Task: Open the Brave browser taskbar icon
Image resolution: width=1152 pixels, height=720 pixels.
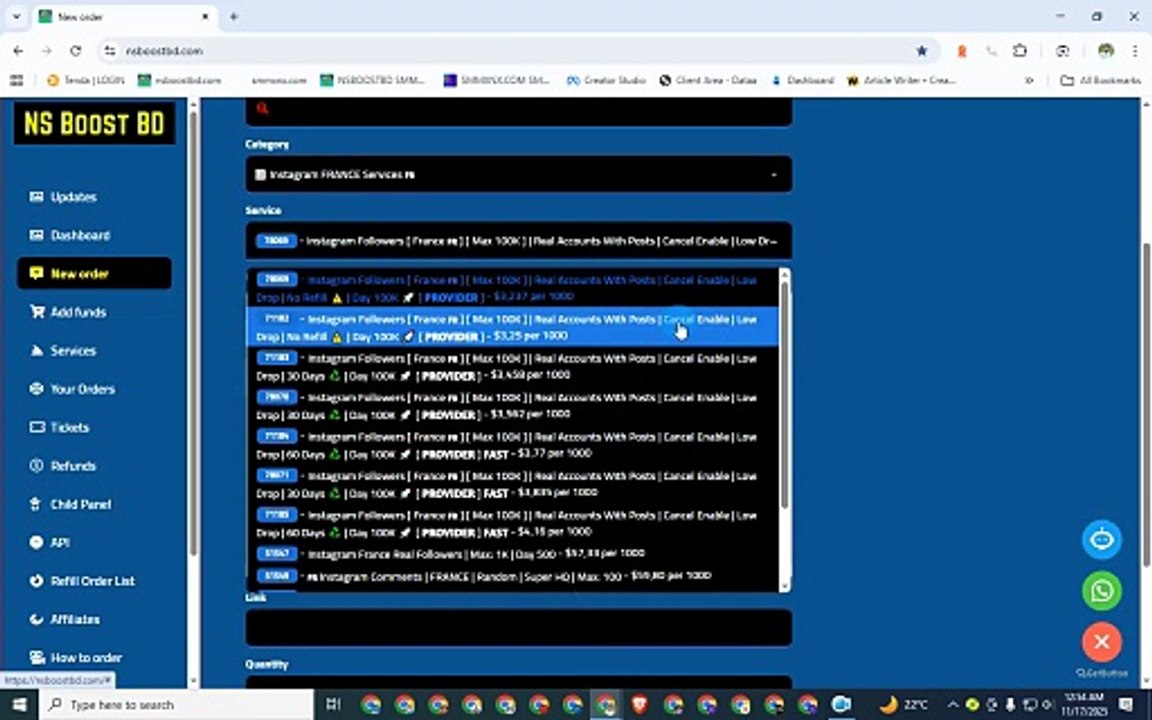Action: click(639, 705)
